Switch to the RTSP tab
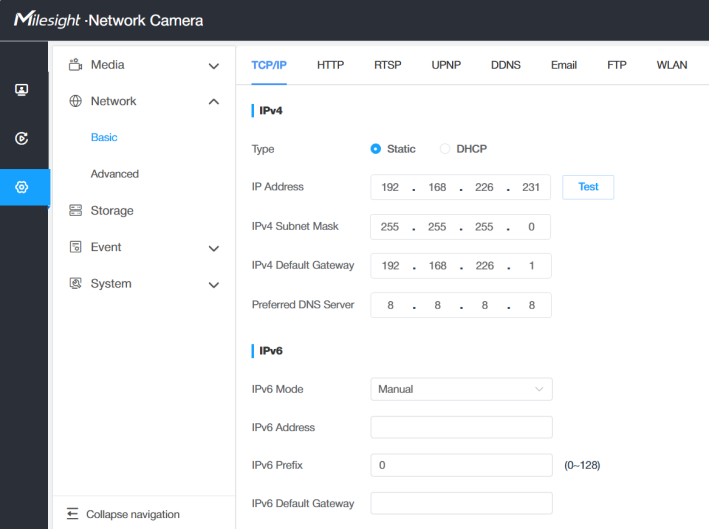Viewport: 709px width, 529px height. coord(388,65)
